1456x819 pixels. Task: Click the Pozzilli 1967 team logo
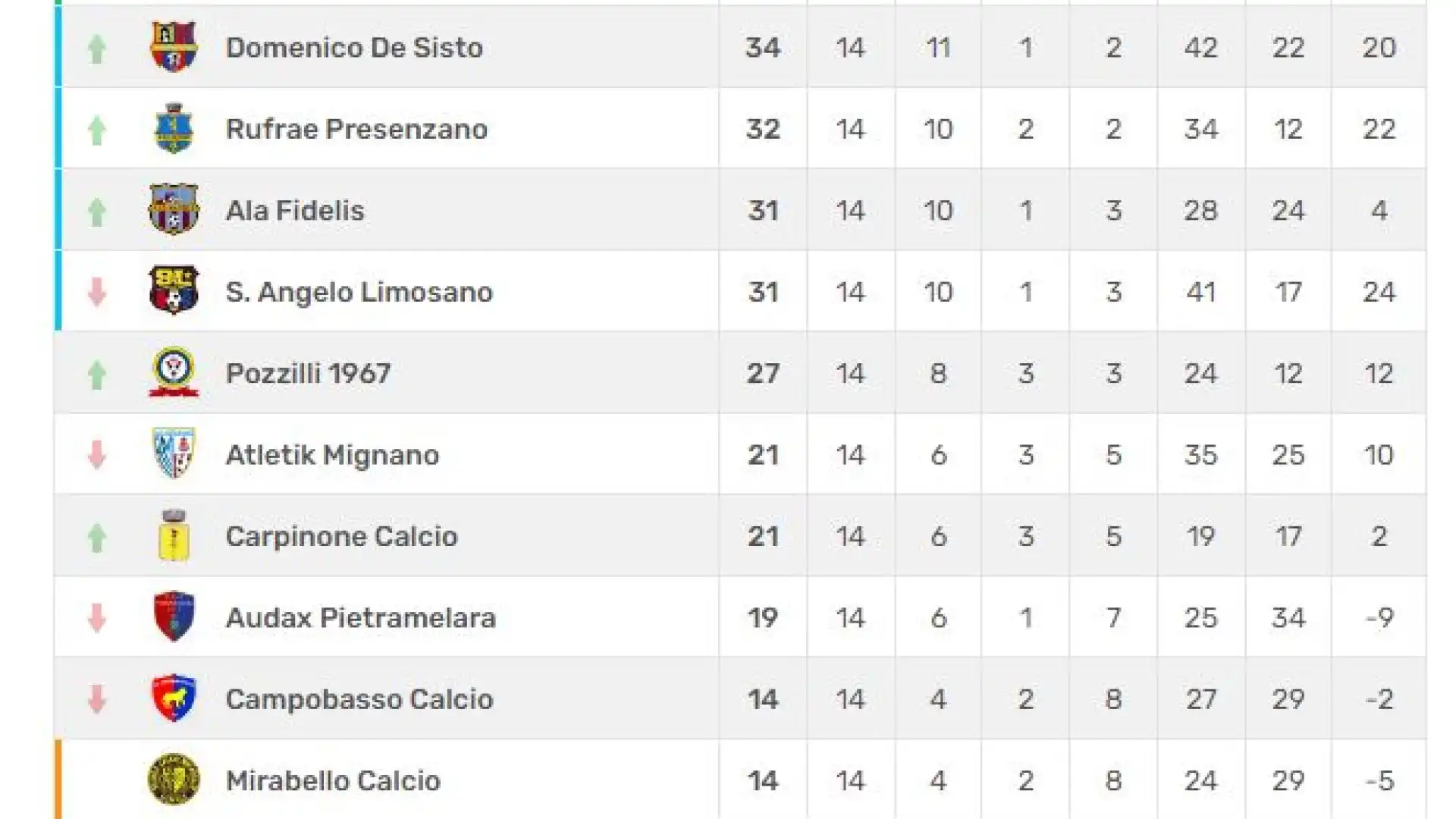(174, 372)
